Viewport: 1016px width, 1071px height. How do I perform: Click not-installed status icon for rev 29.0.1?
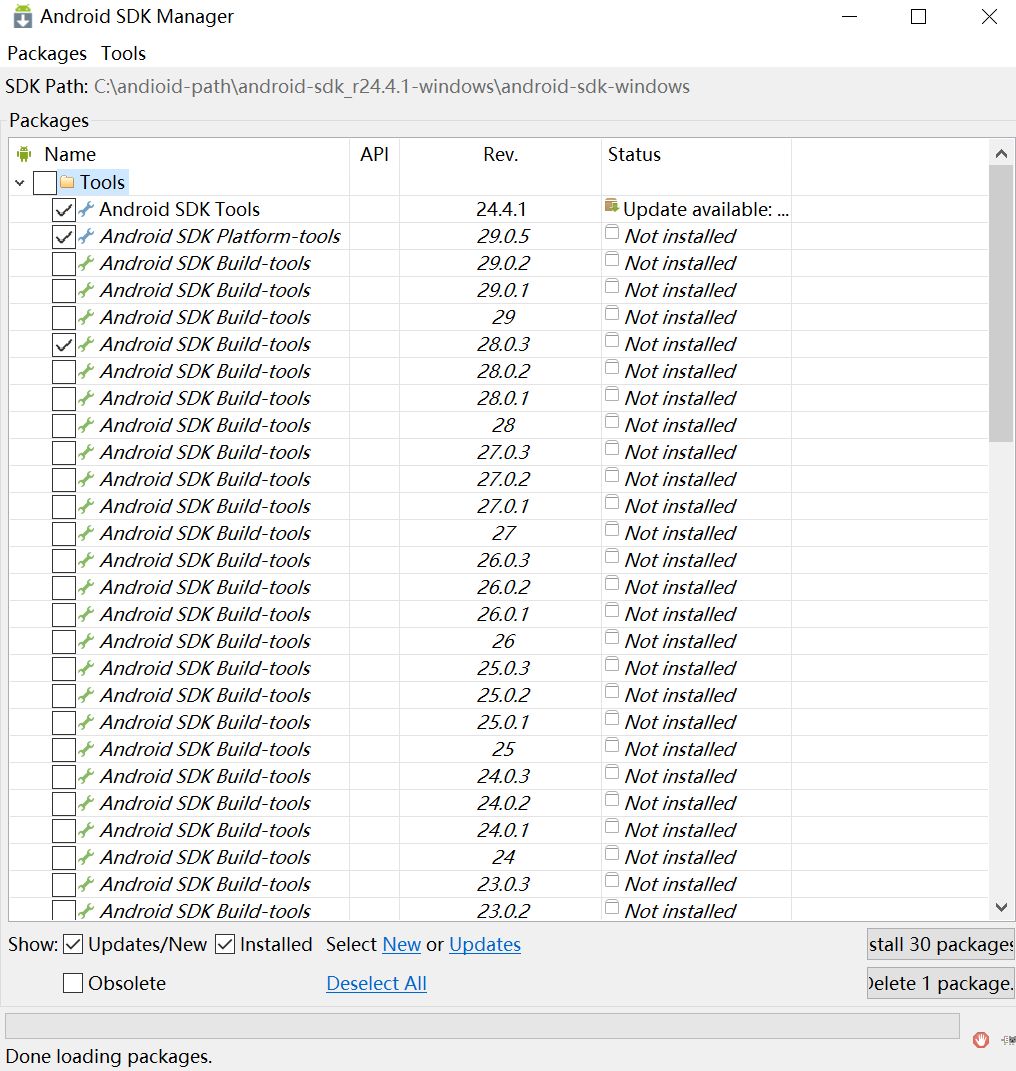pos(612,287)
